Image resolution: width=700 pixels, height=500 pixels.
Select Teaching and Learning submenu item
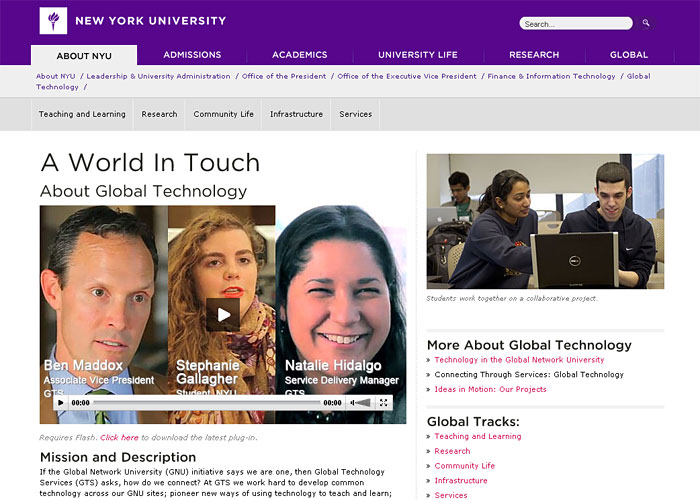click(82, 114)
